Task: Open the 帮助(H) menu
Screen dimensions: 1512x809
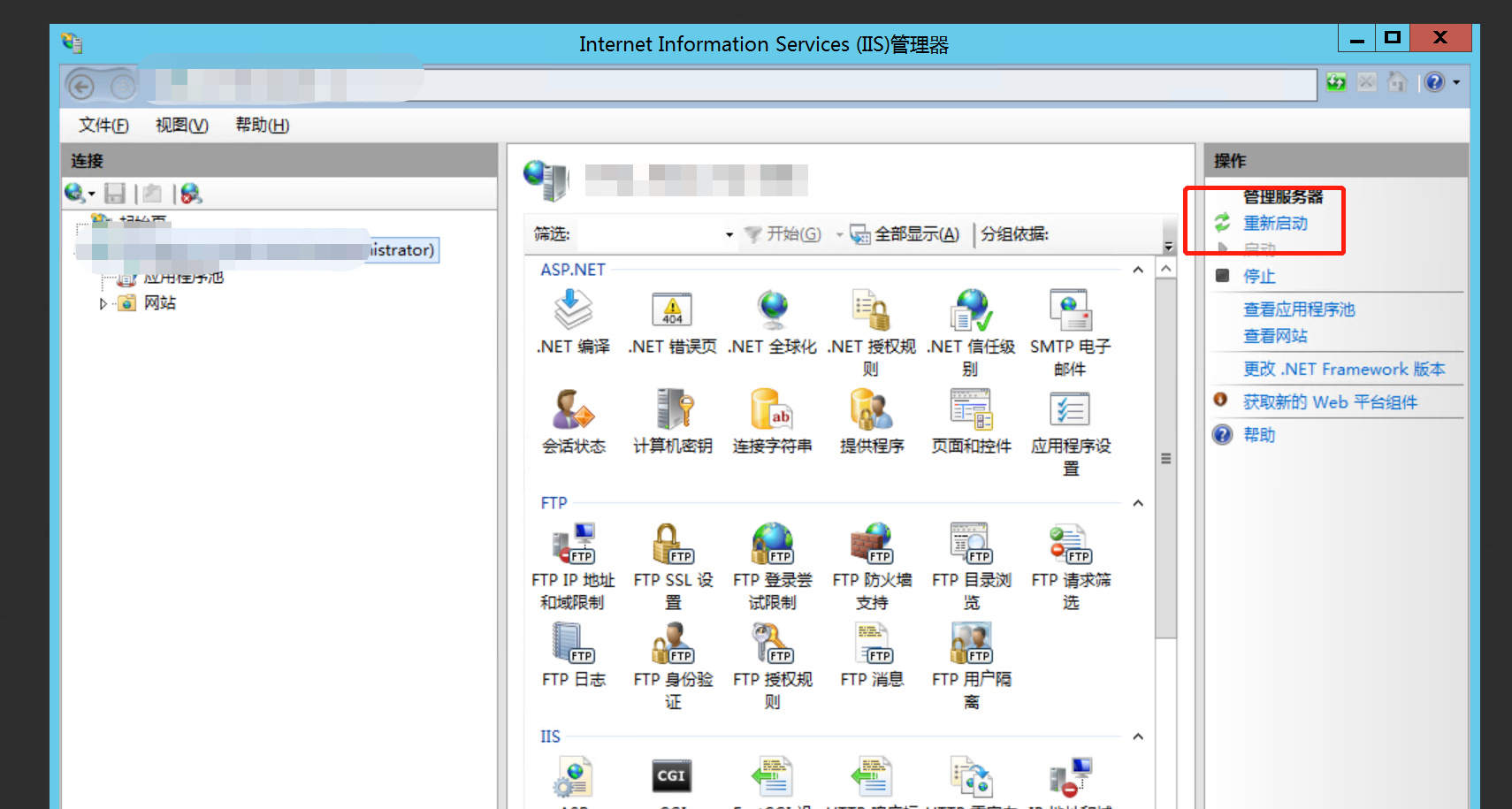Action: pyautogui.click(x=263, y=126)
